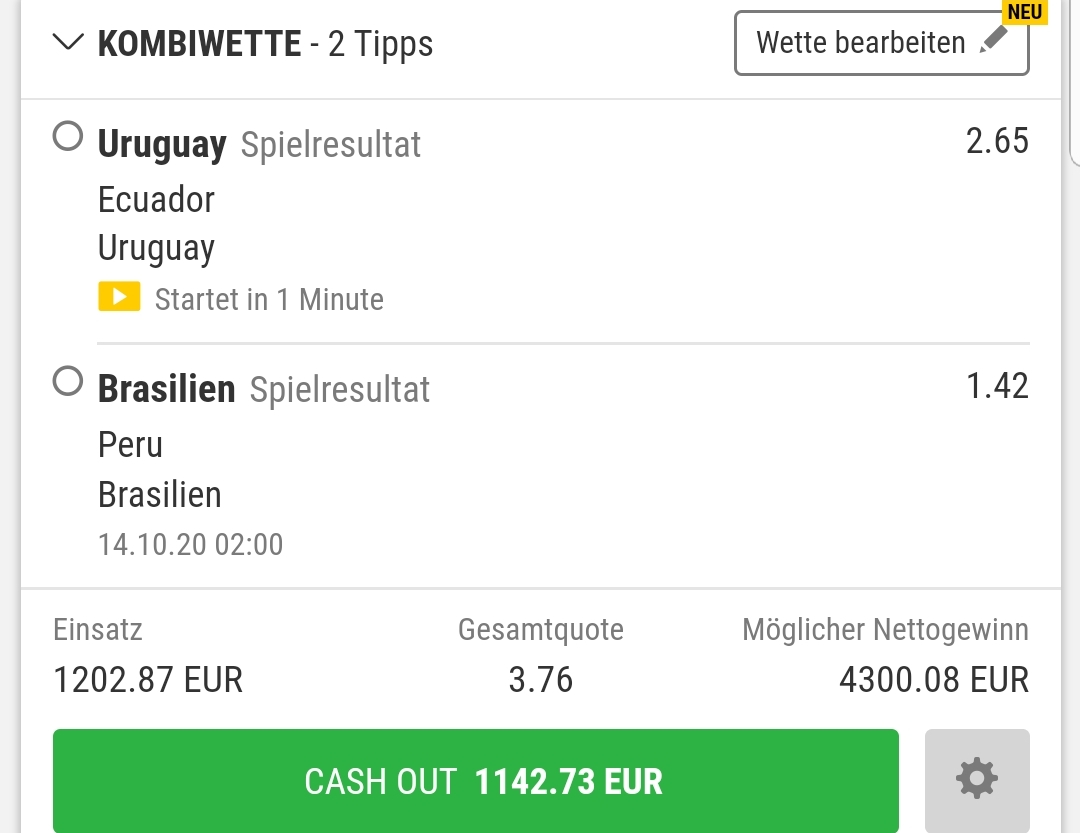This screenshot has width=1080, height=833.
Task: Click the Einsatz amount 1202.87 EUR
Action: coord(148,680)
